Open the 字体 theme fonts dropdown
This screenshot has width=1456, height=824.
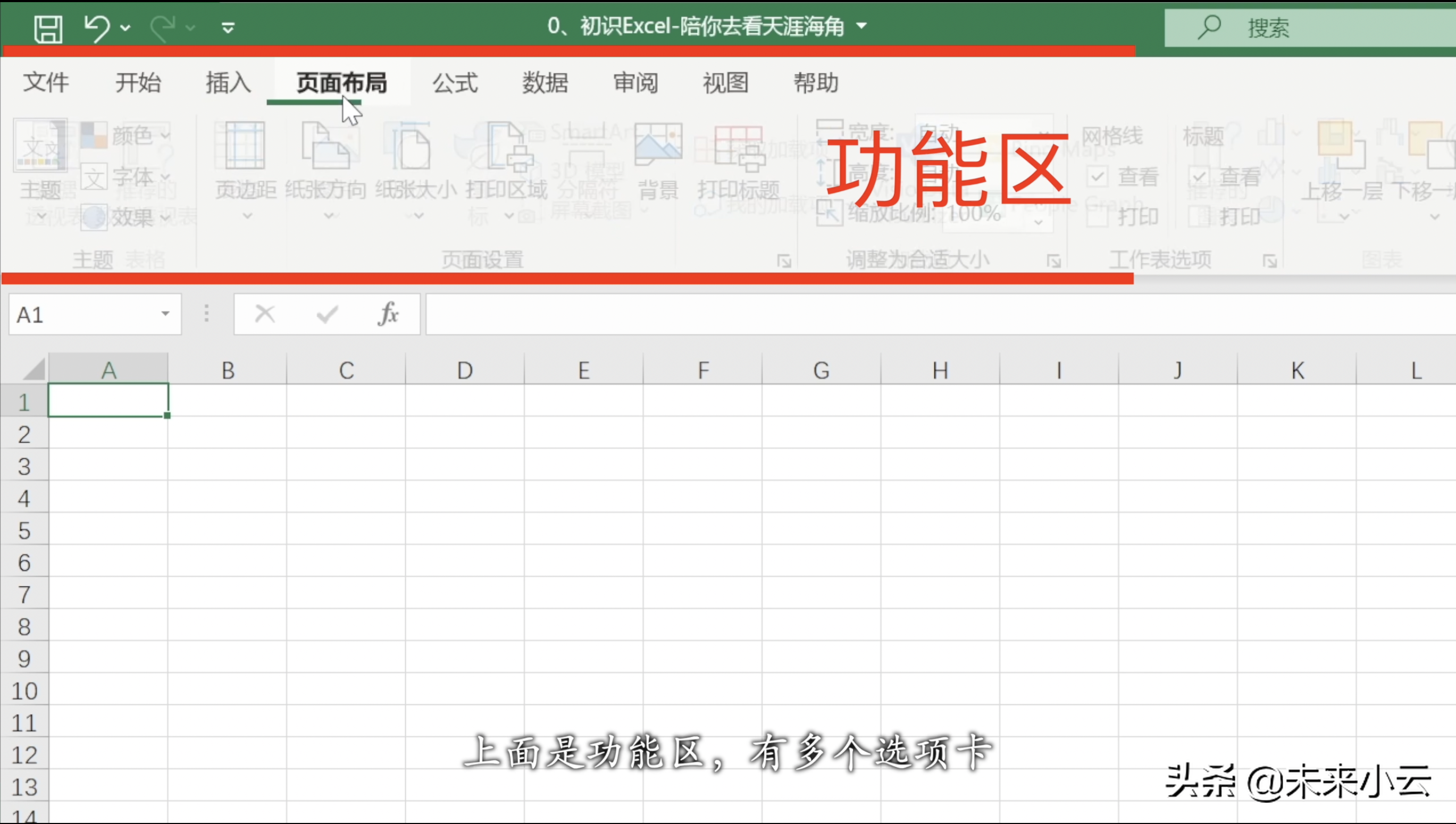pos(125,177)
